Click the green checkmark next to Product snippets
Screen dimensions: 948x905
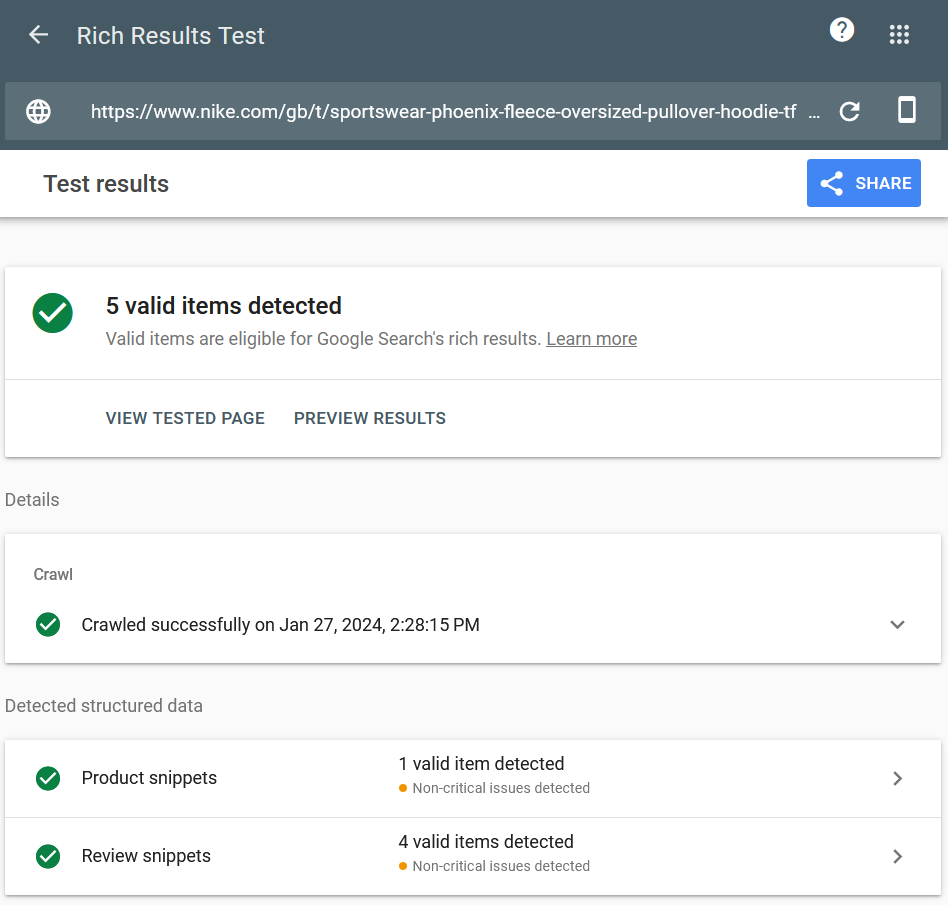click(47, 778)
